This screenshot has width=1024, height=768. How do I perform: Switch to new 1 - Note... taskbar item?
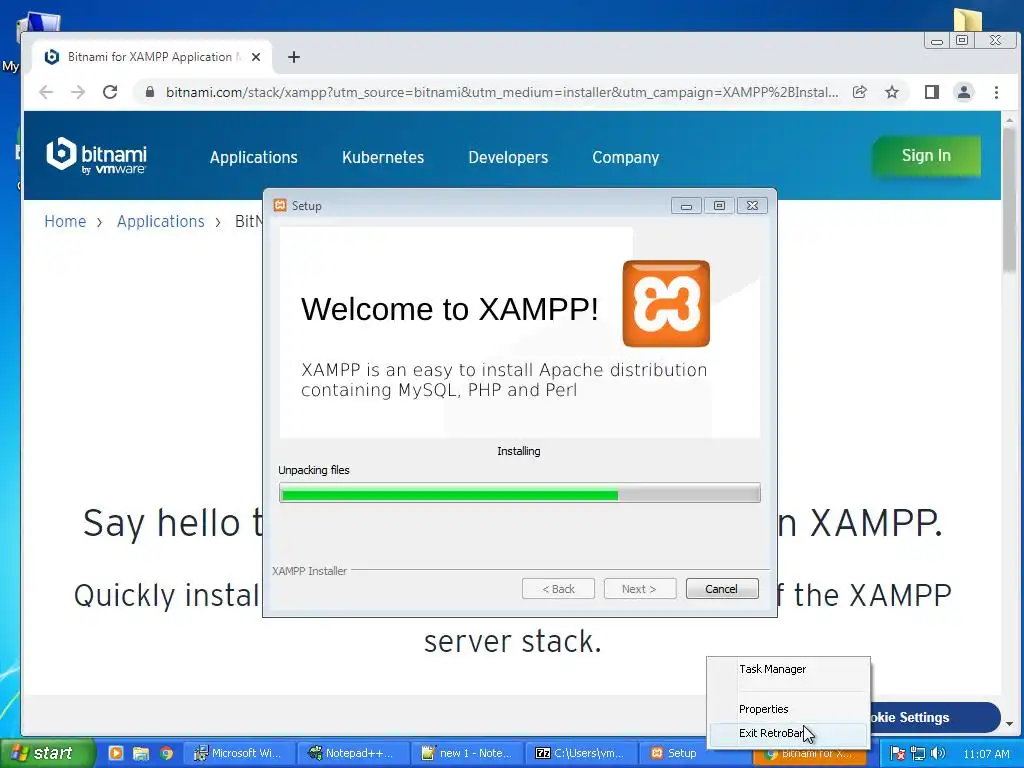[x=467, y=753]
